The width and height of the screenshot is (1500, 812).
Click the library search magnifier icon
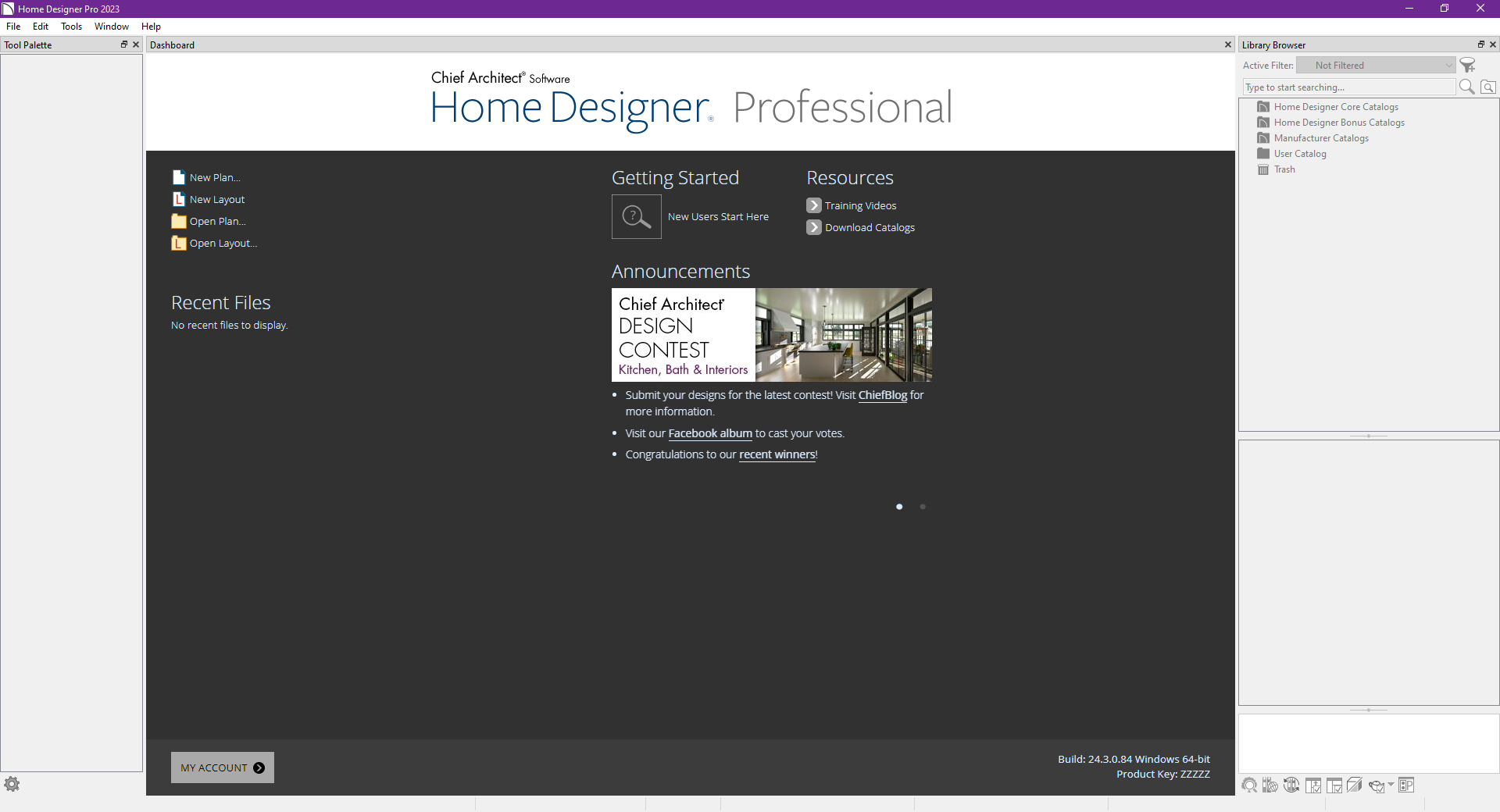(x=1467, y=87)
